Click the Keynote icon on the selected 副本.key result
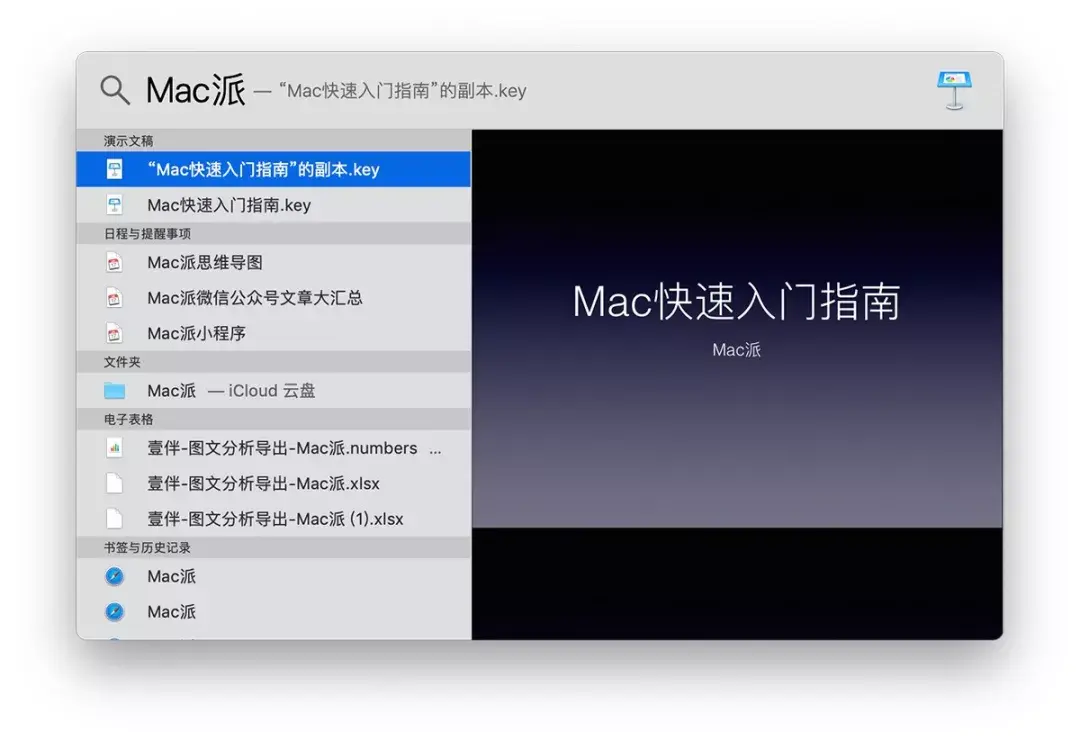This screenshot has height=741, width=1080. (113, 168)
